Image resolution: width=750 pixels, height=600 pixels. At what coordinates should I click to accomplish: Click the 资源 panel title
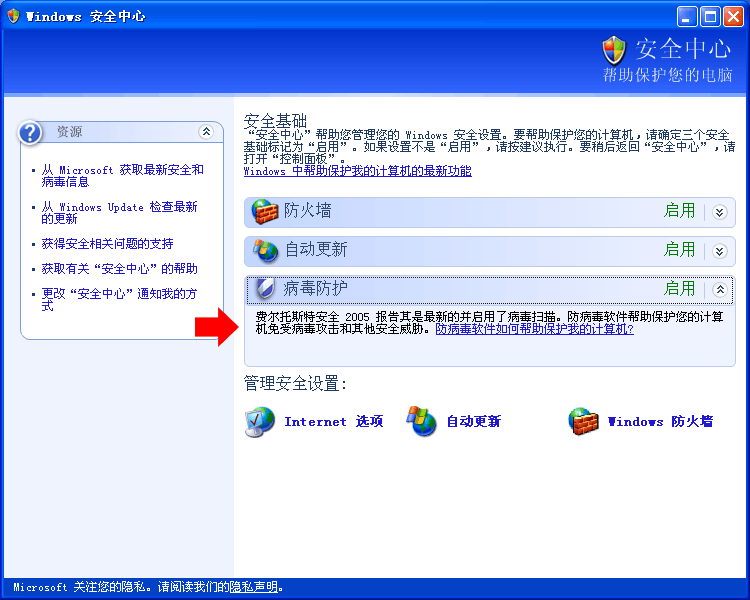coord(69,132)
